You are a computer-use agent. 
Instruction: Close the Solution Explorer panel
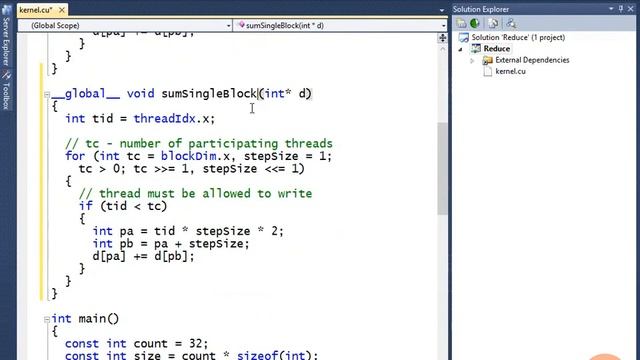point(631,9)
